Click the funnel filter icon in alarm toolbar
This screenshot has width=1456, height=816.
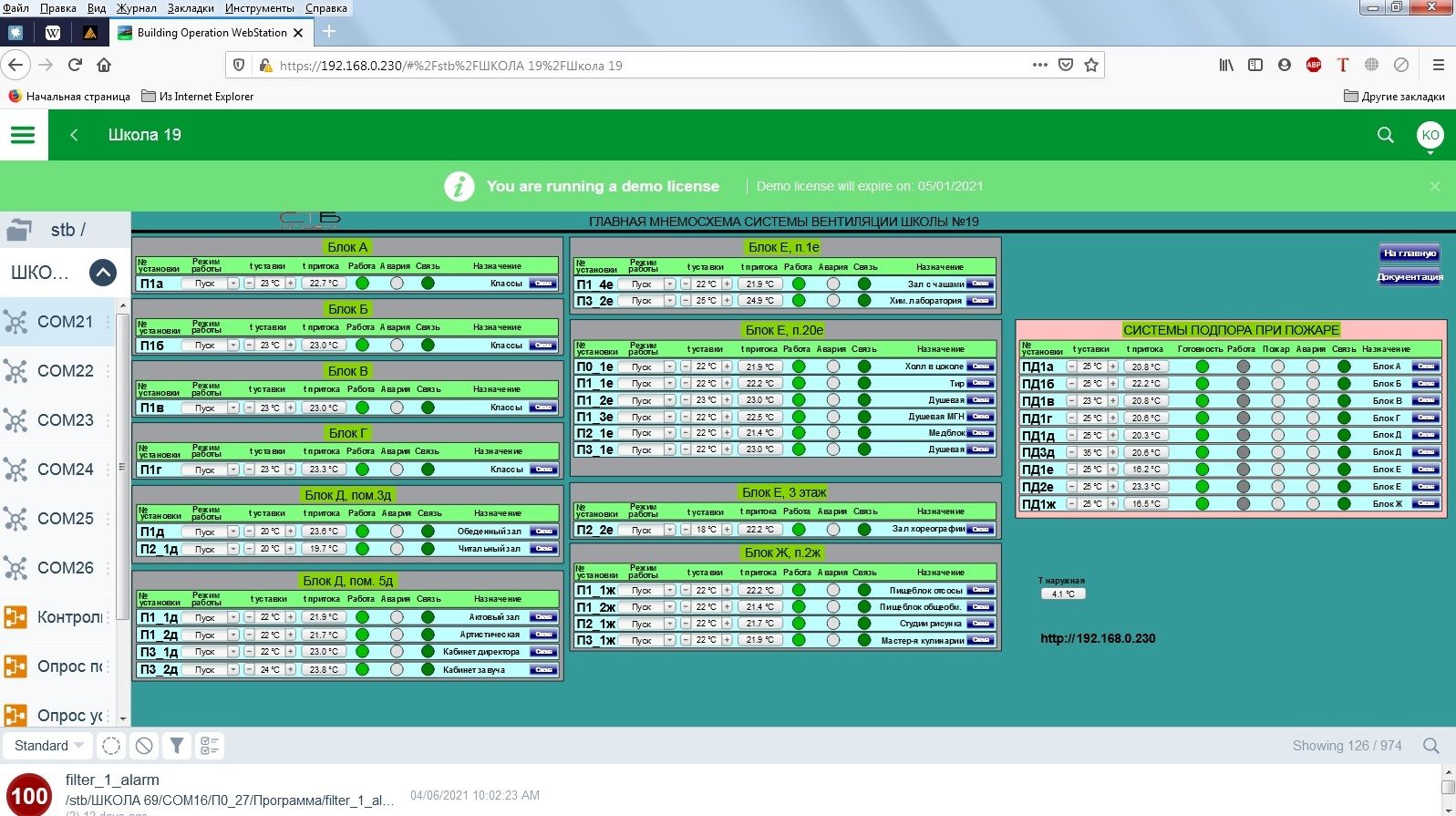click(x=177, y=746)
